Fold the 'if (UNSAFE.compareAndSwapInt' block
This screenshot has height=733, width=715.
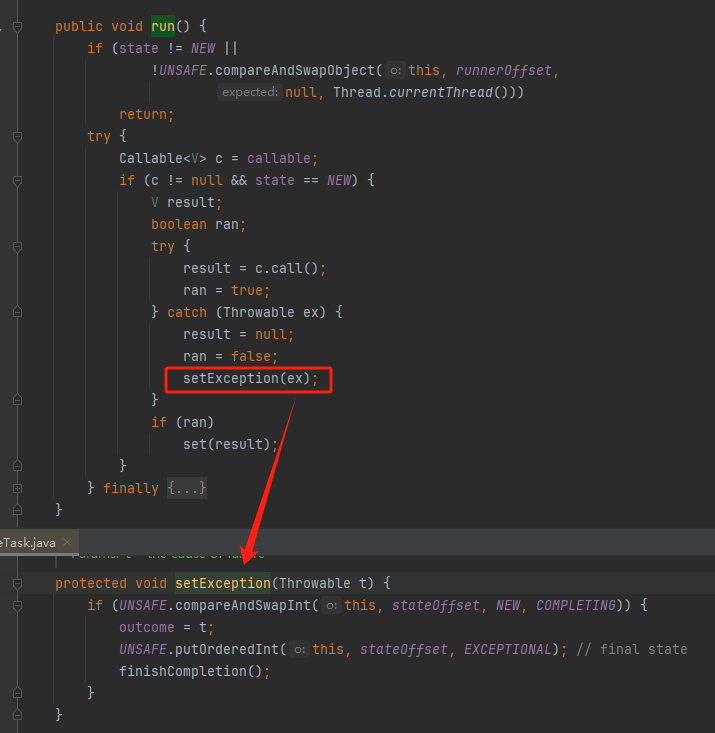[17, 606]
